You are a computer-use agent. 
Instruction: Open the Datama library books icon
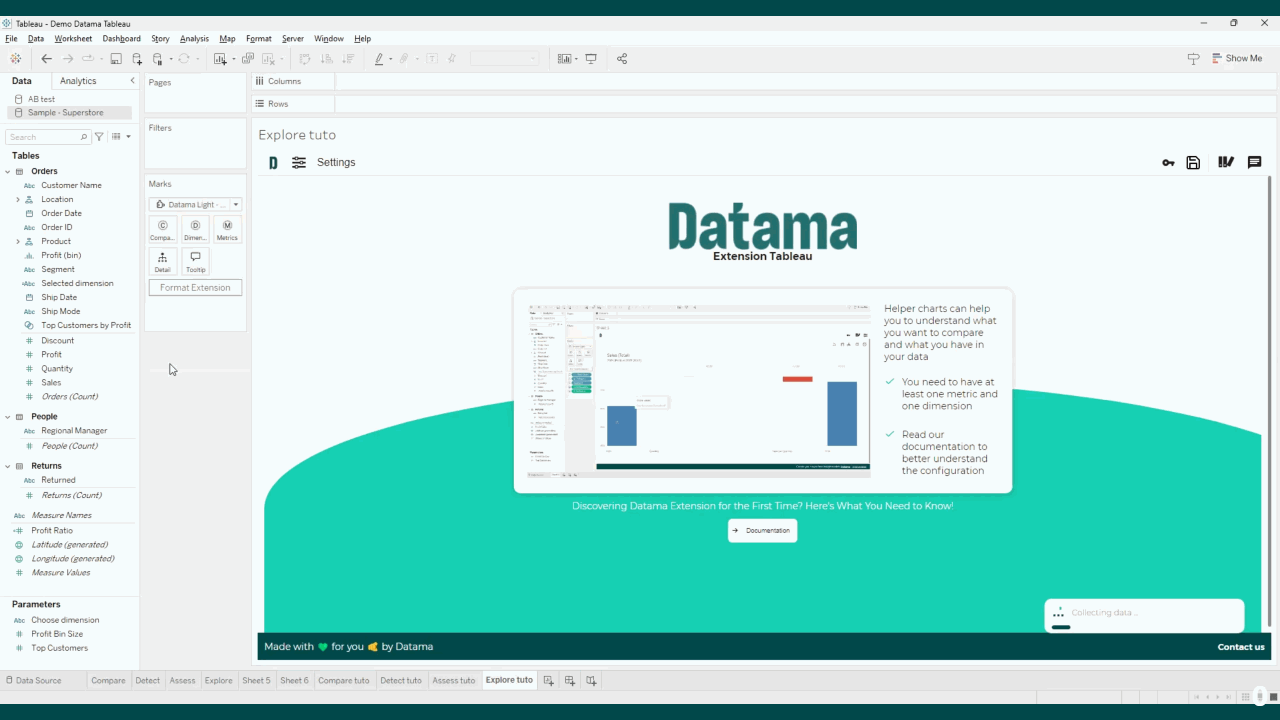[x=1225, y=163]
